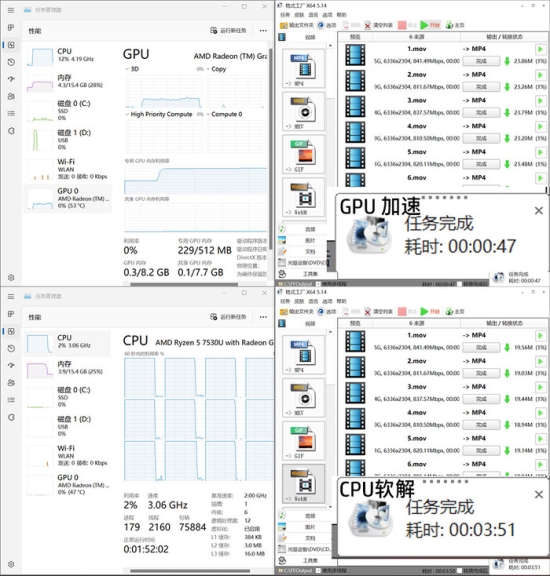
Task: Open hamburger menu in GPU Task Manager window
Action: click(x=11, y=10)
